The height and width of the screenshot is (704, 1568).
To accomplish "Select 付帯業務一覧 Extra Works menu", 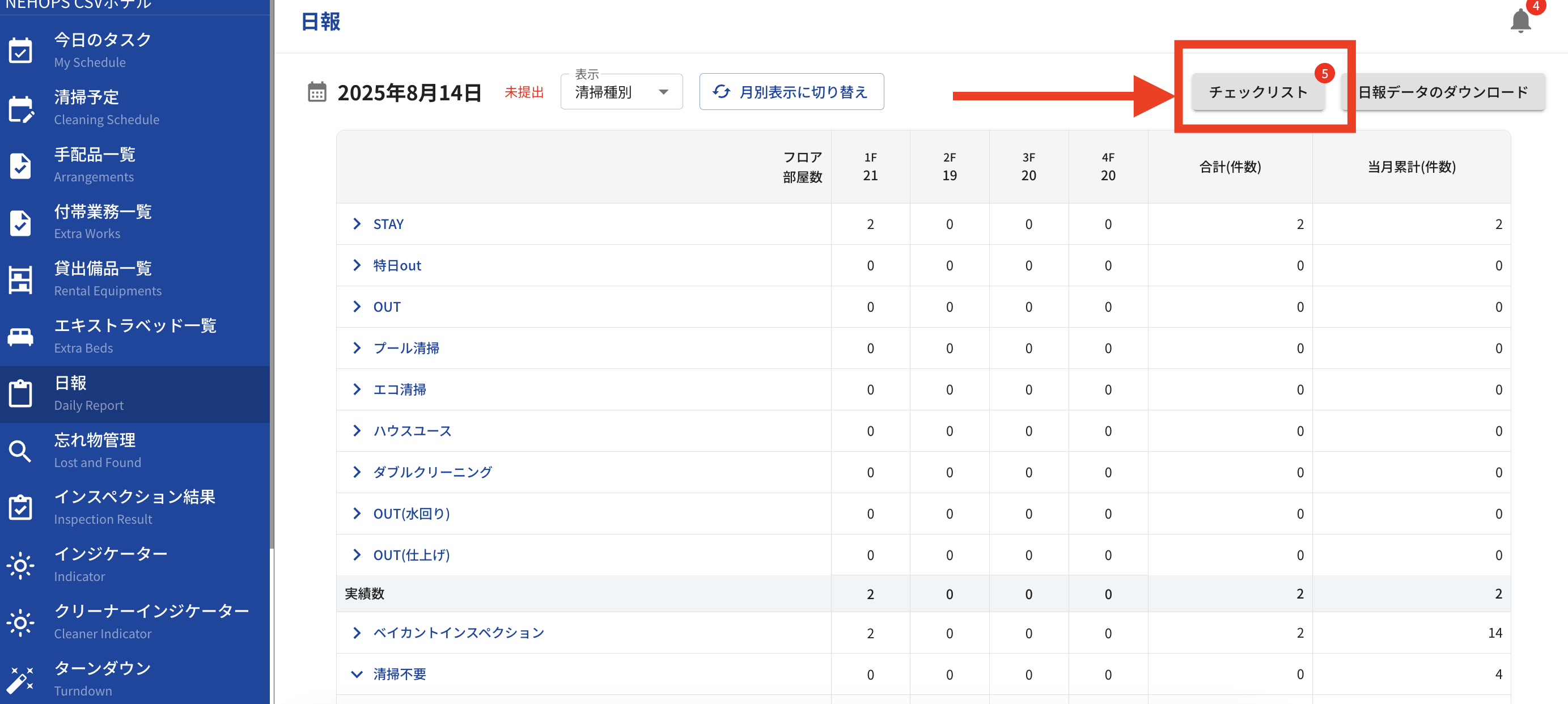I will point(102,222).
